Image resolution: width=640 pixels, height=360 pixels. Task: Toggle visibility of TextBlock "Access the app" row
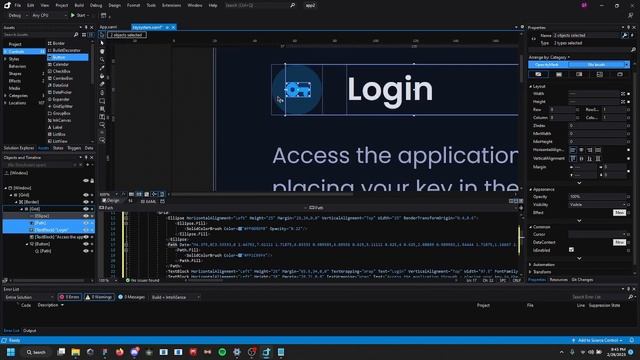click(x=86, y=237)
